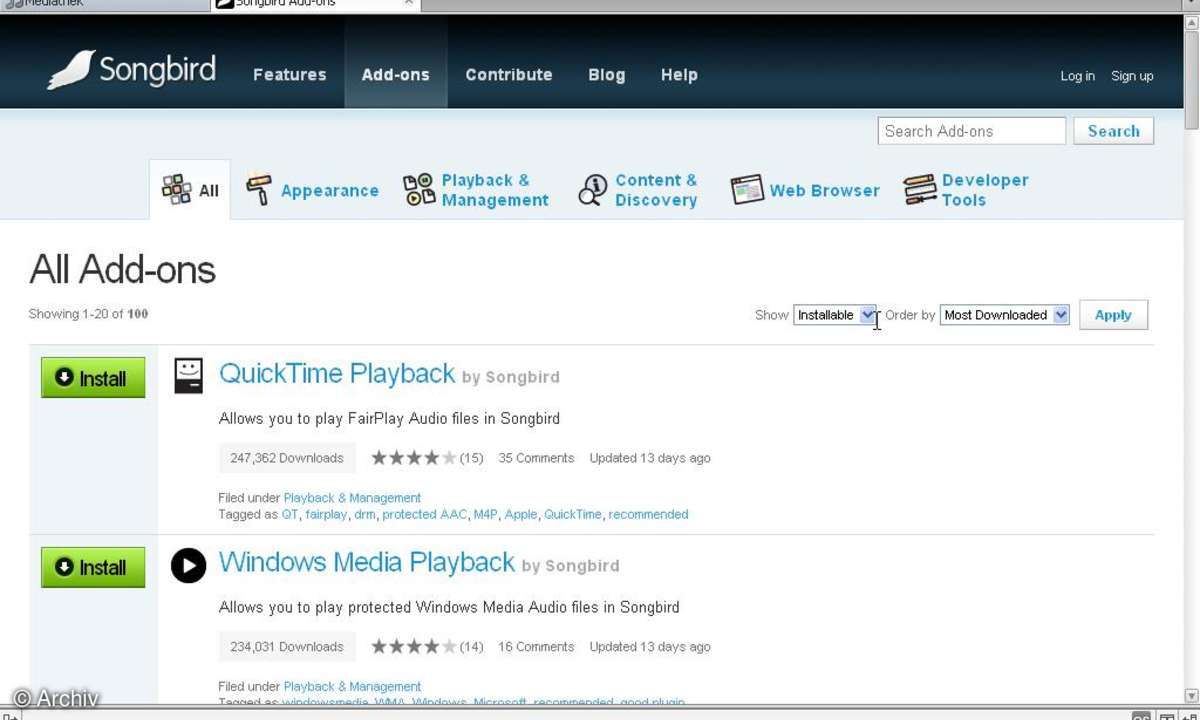Open QuickTime's Playback & Management filed link
This screenshot has width=1200, height=720.
[x=352, y=498]
